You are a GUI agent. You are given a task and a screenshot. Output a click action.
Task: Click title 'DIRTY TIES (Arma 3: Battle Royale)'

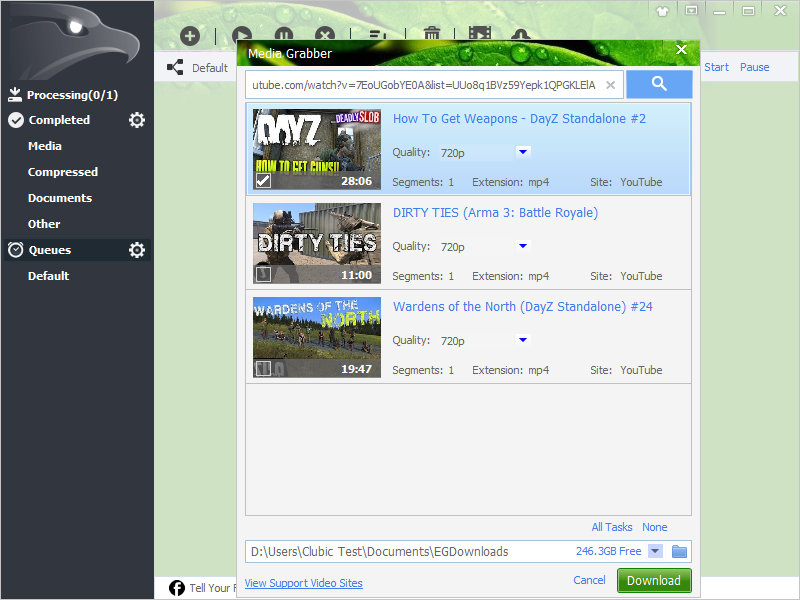(x=495, y=213)
